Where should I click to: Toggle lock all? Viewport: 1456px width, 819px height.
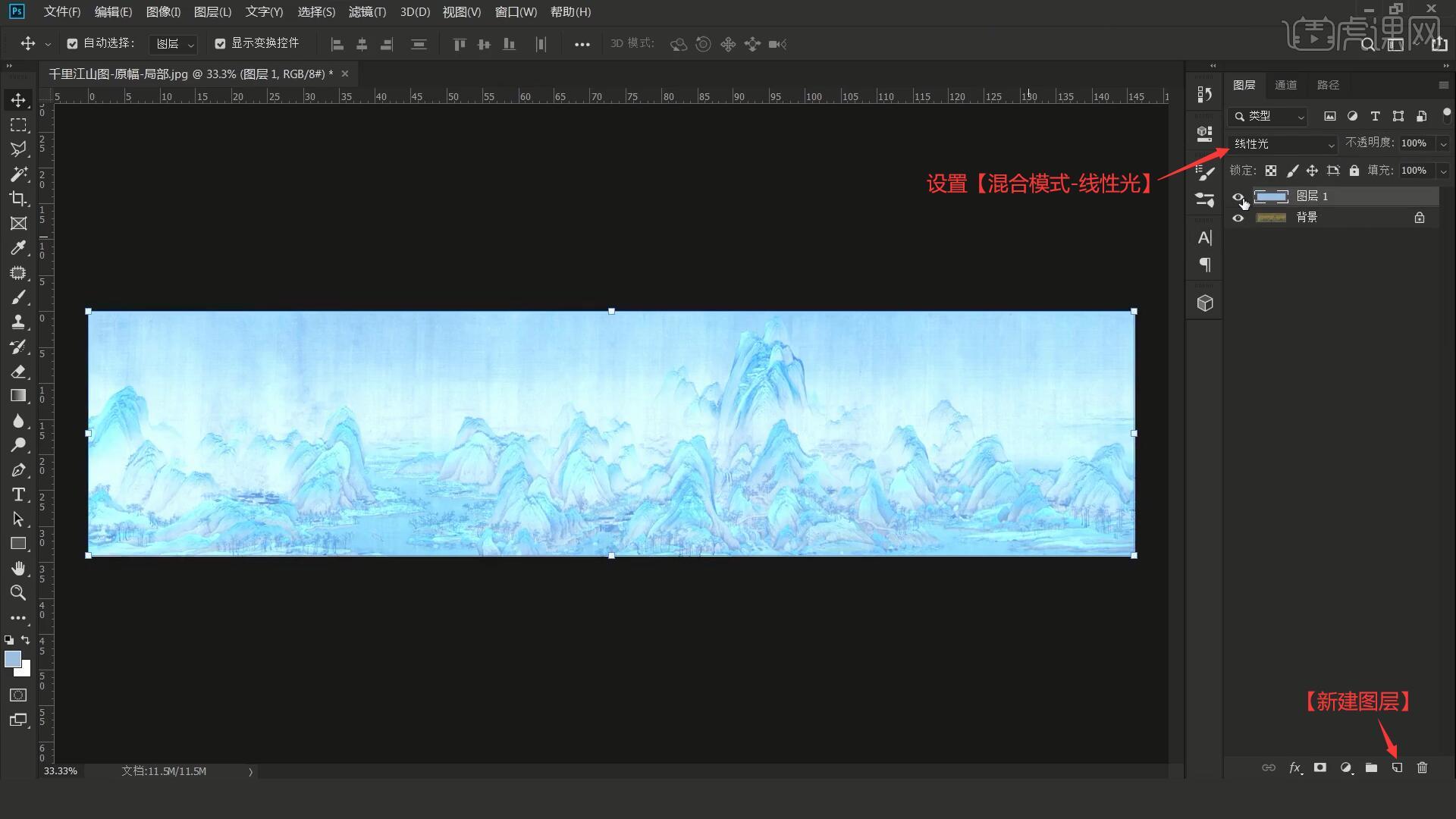point(1354,171)
